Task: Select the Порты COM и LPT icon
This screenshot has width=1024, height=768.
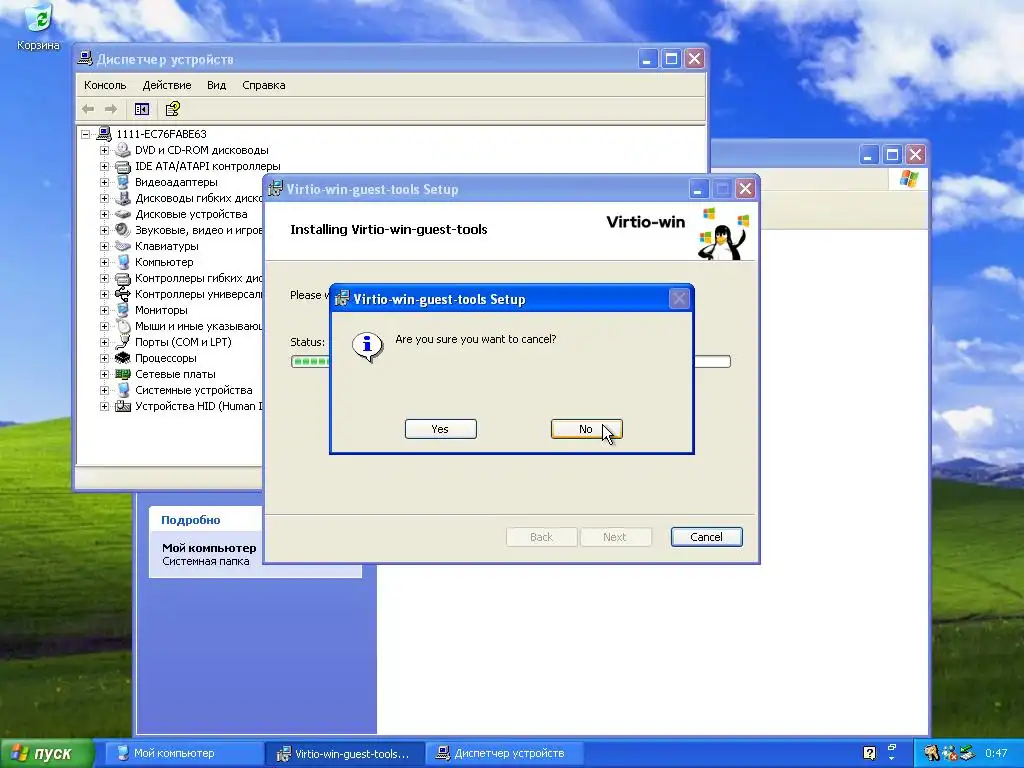Action: (123, 342)
